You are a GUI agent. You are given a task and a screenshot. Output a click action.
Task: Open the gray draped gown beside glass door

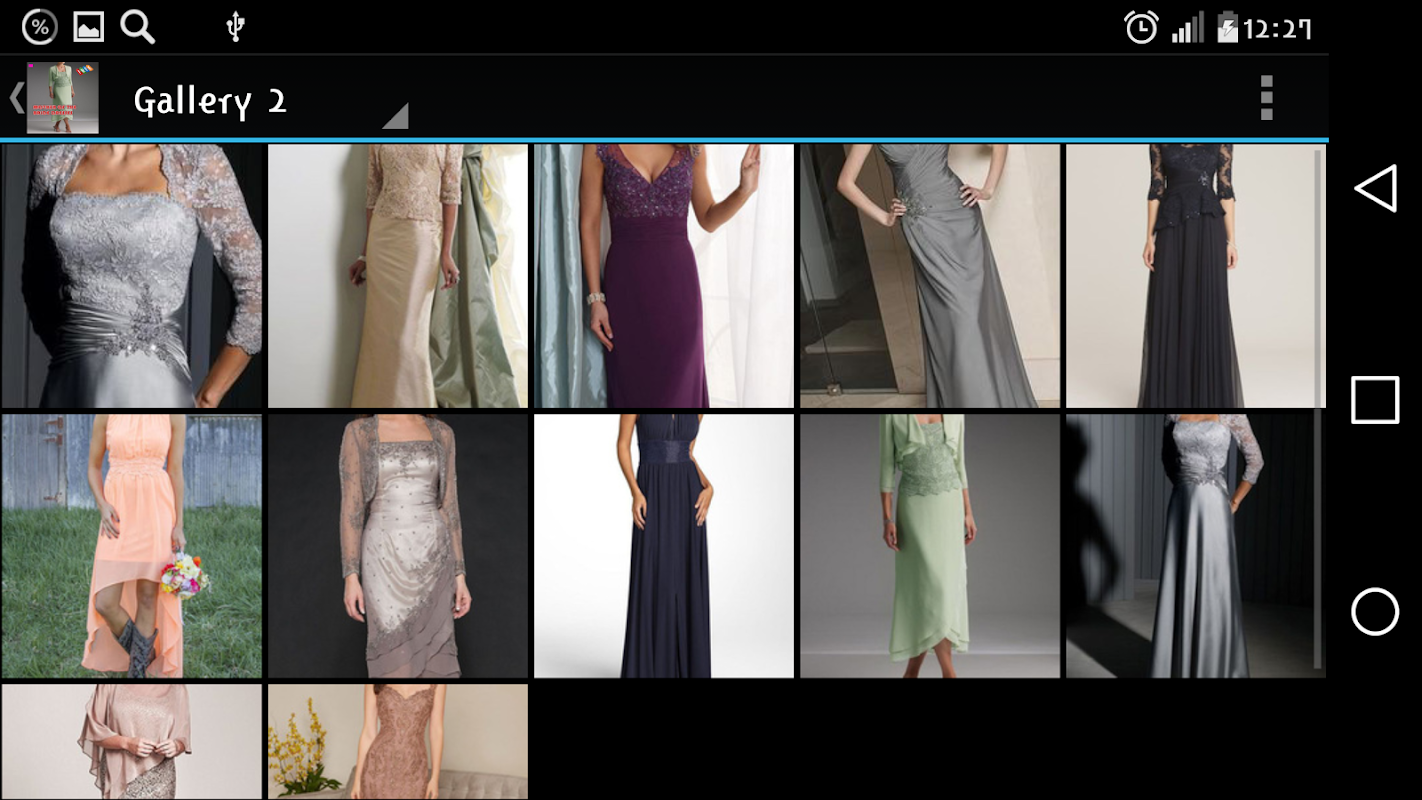click(930, 276)
